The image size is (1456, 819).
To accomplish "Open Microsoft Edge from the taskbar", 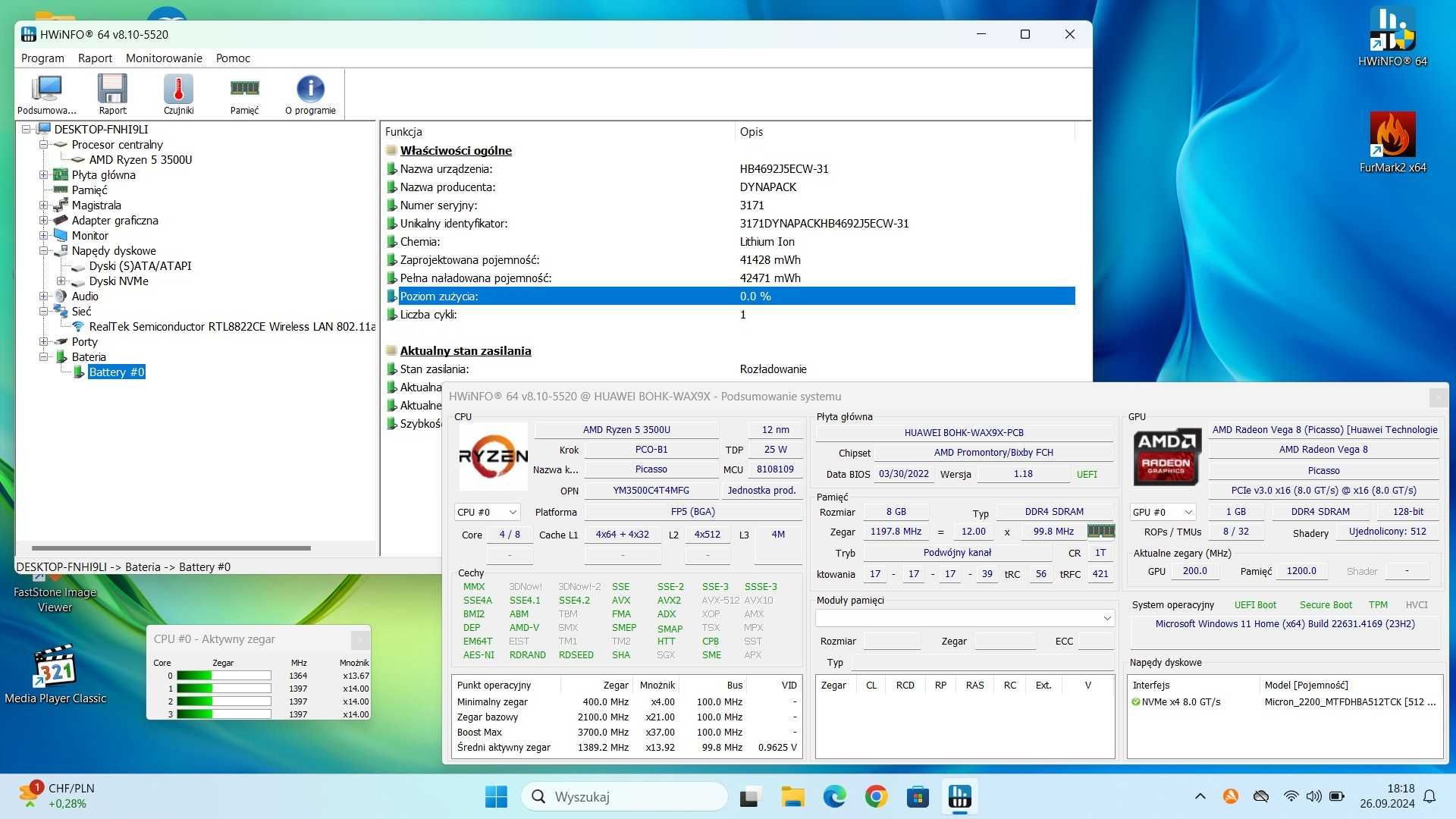I will [834, 797].
